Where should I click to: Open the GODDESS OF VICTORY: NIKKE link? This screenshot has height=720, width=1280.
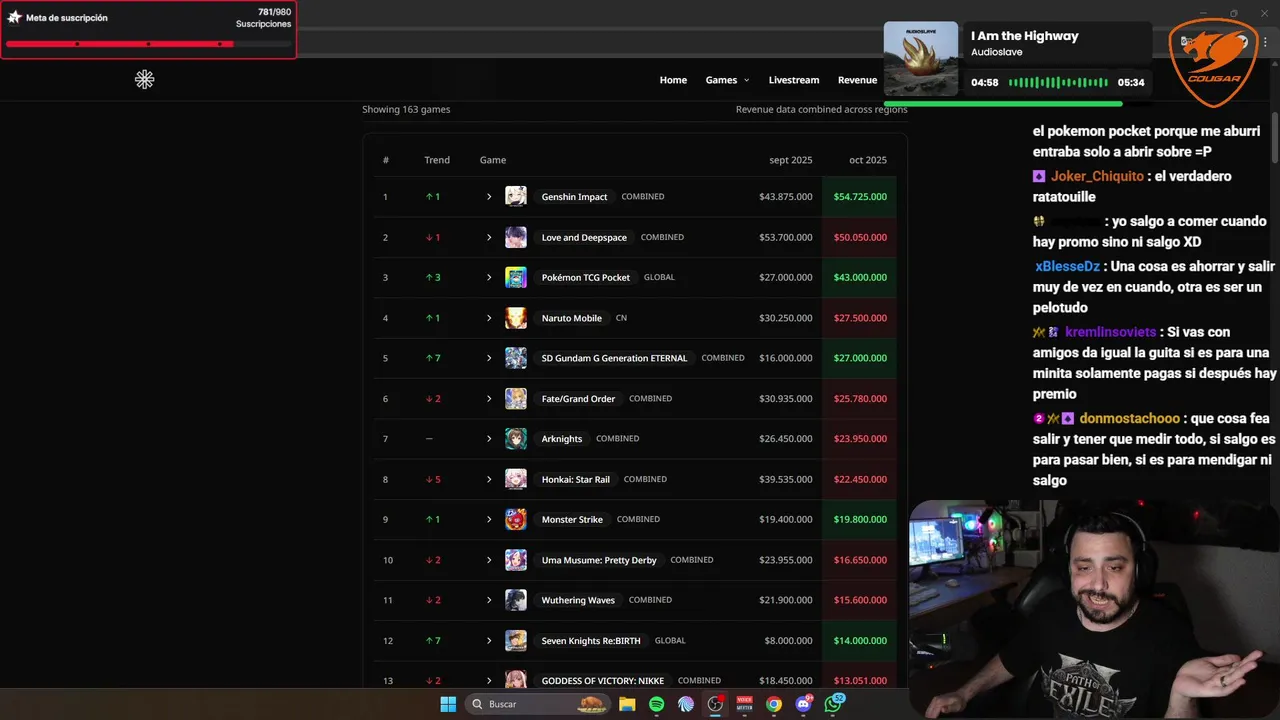coord(602,681)
